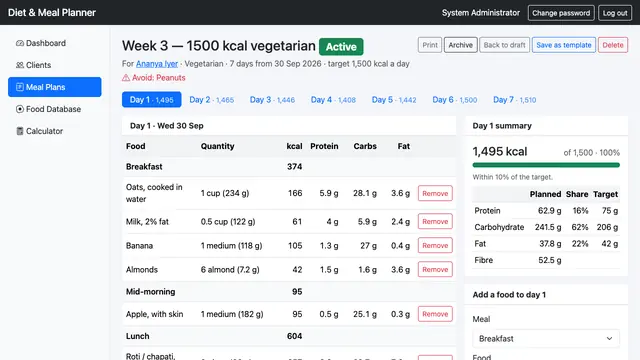
Task: Open the Meal dropdown showing Breakfast
Action: [546, 338]
